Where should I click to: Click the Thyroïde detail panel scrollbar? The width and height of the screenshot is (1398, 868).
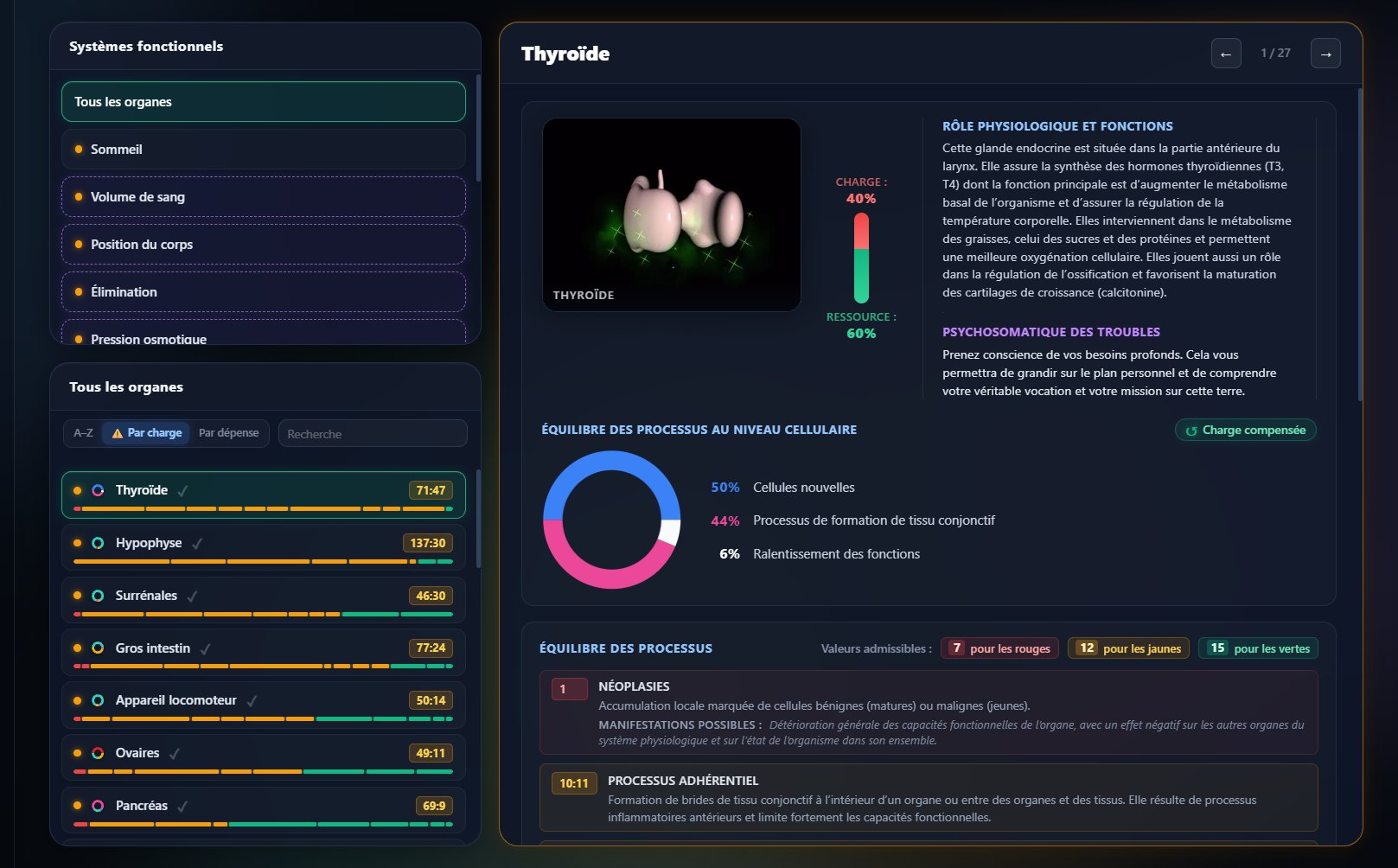(x=1359, y=245)
